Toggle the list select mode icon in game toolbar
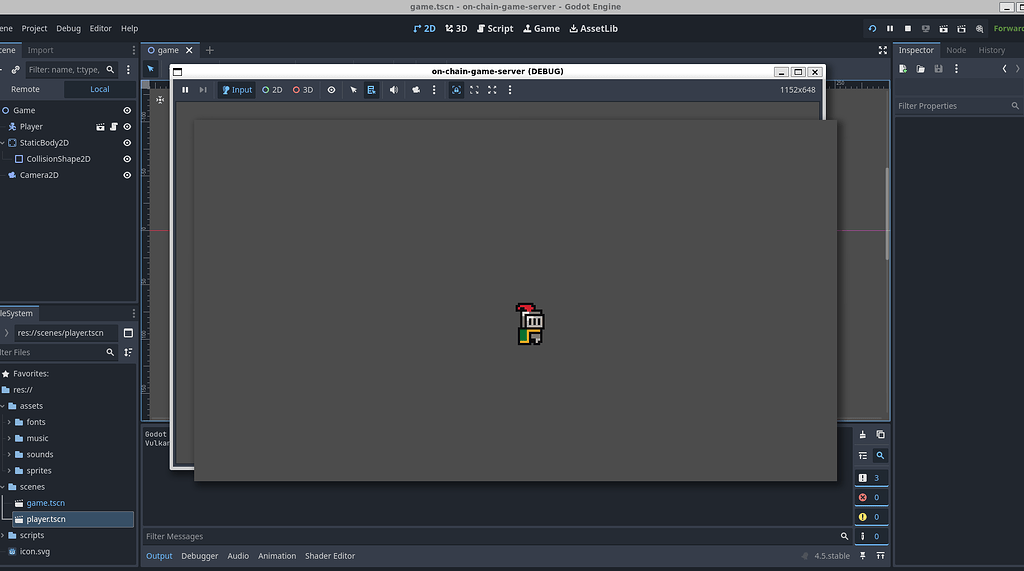Image resolution: width=1024 pixels, height=571 pixels. tap(371, 90)
